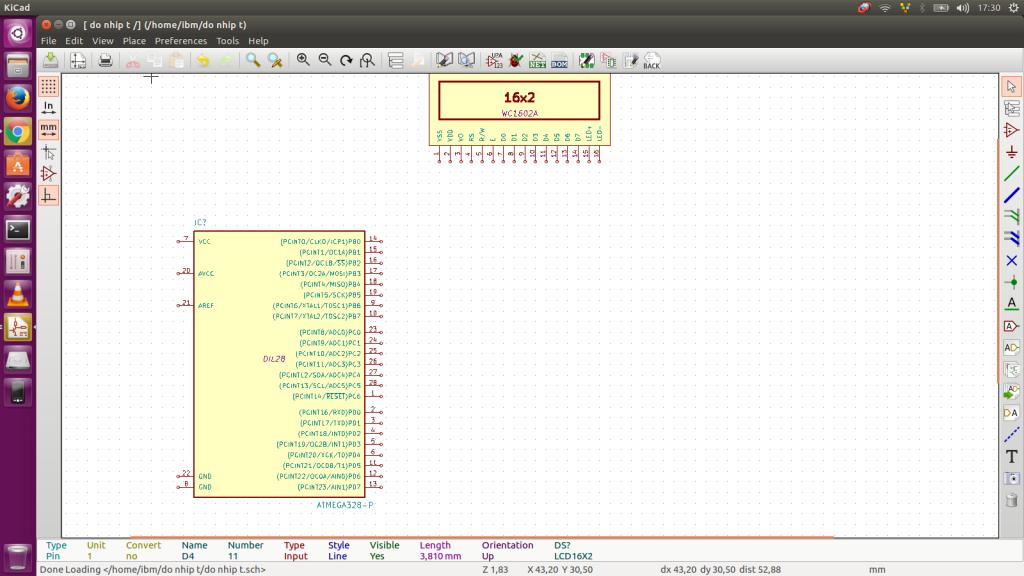Screen dimensions: 1024x576
Task: Run the electrical rules check (ladybug icon)
Action: pos(516,61)
